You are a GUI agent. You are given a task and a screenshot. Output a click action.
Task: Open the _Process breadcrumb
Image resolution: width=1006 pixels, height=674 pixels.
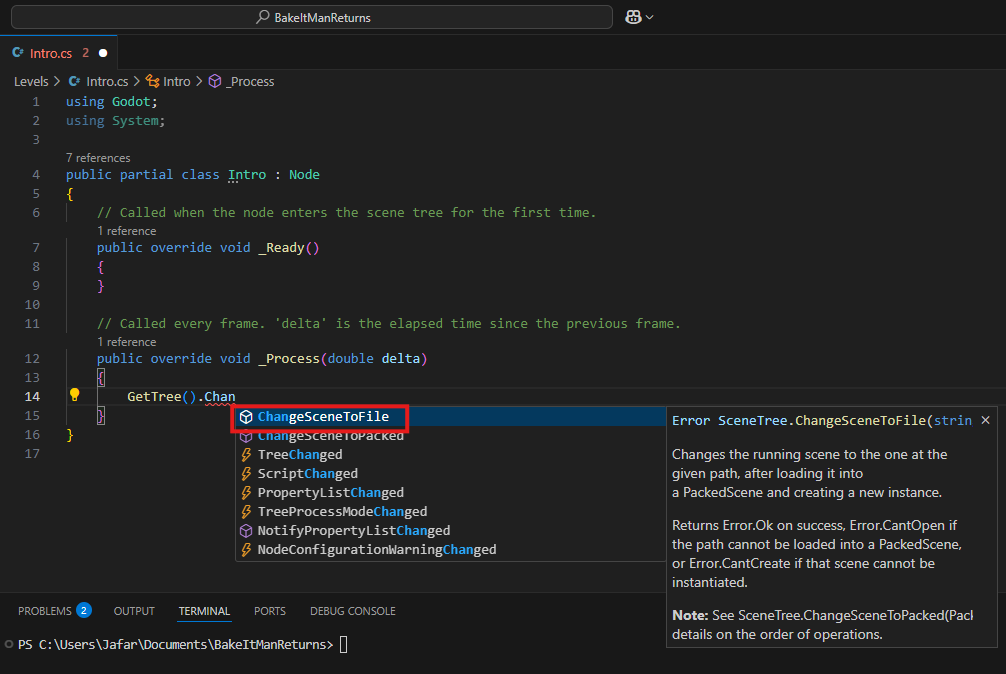click(250, 81)
